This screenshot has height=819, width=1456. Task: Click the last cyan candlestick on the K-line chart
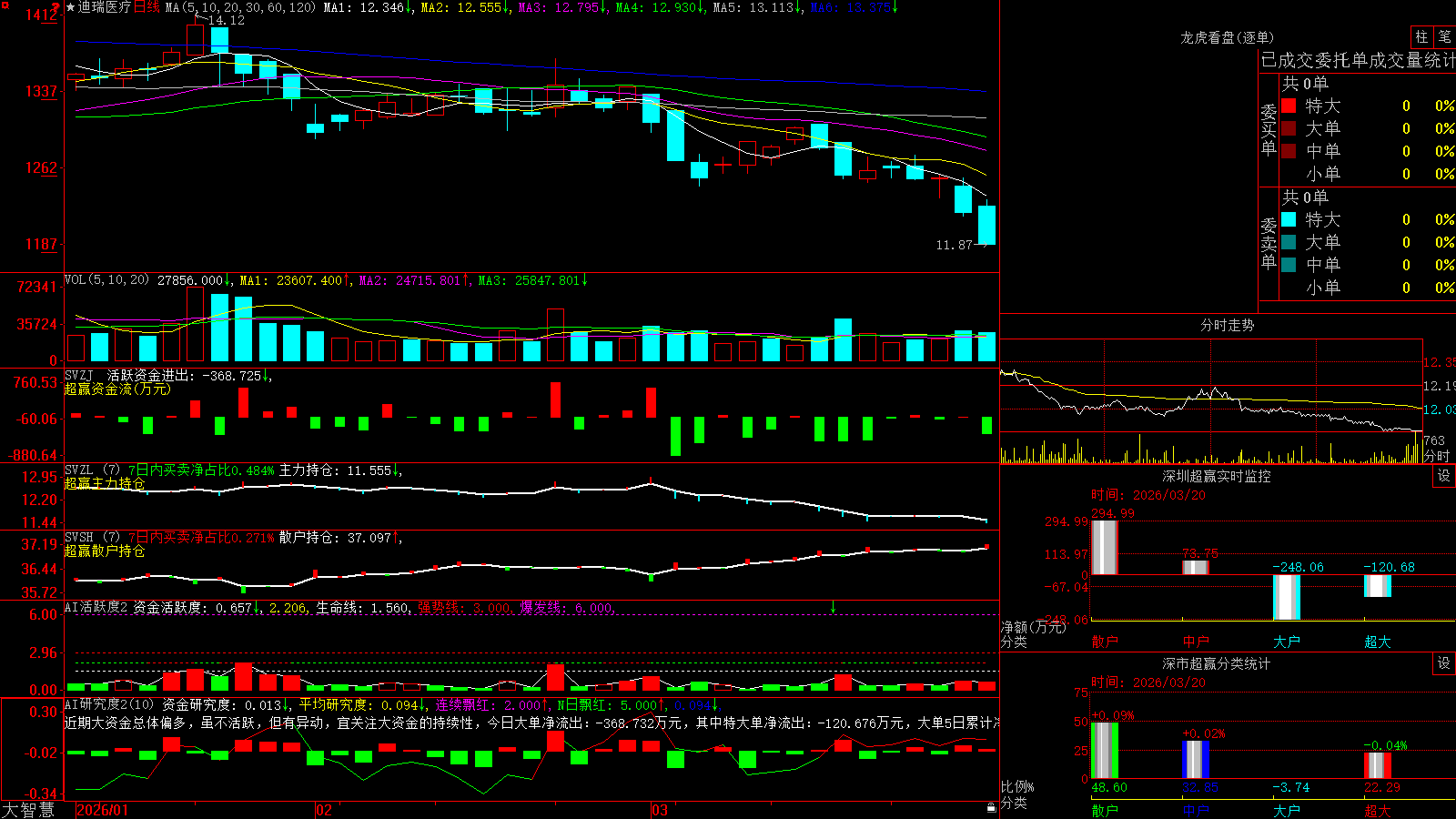tap(986, 225)
